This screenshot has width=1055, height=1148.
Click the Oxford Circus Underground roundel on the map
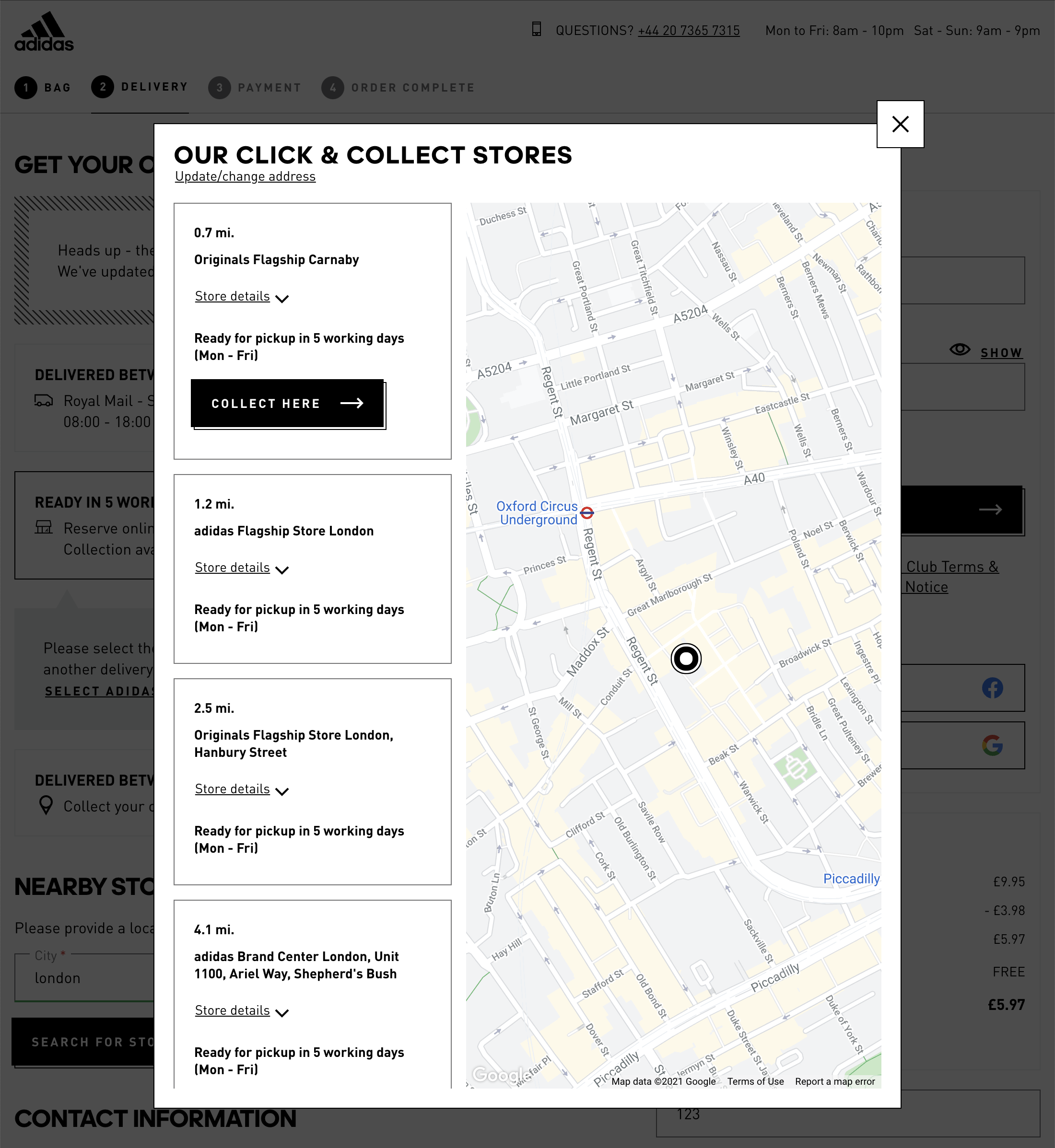587,513
